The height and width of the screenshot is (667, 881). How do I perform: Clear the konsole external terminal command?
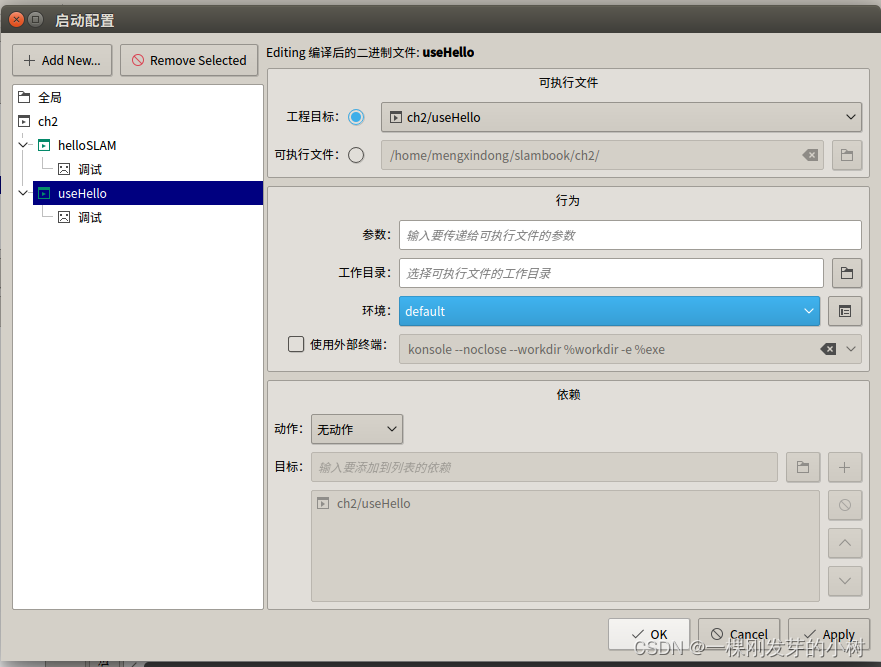pyautogui.click(x=828, y=349)
